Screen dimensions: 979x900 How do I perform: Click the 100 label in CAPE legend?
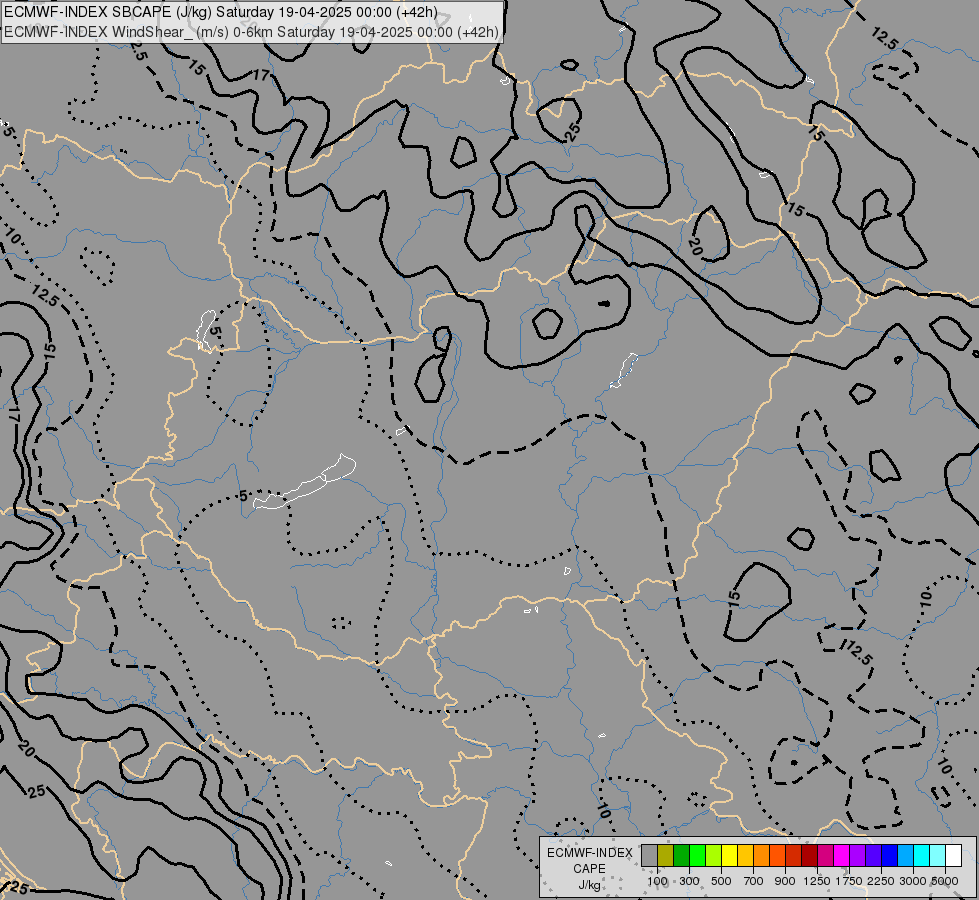coord(657,881)
